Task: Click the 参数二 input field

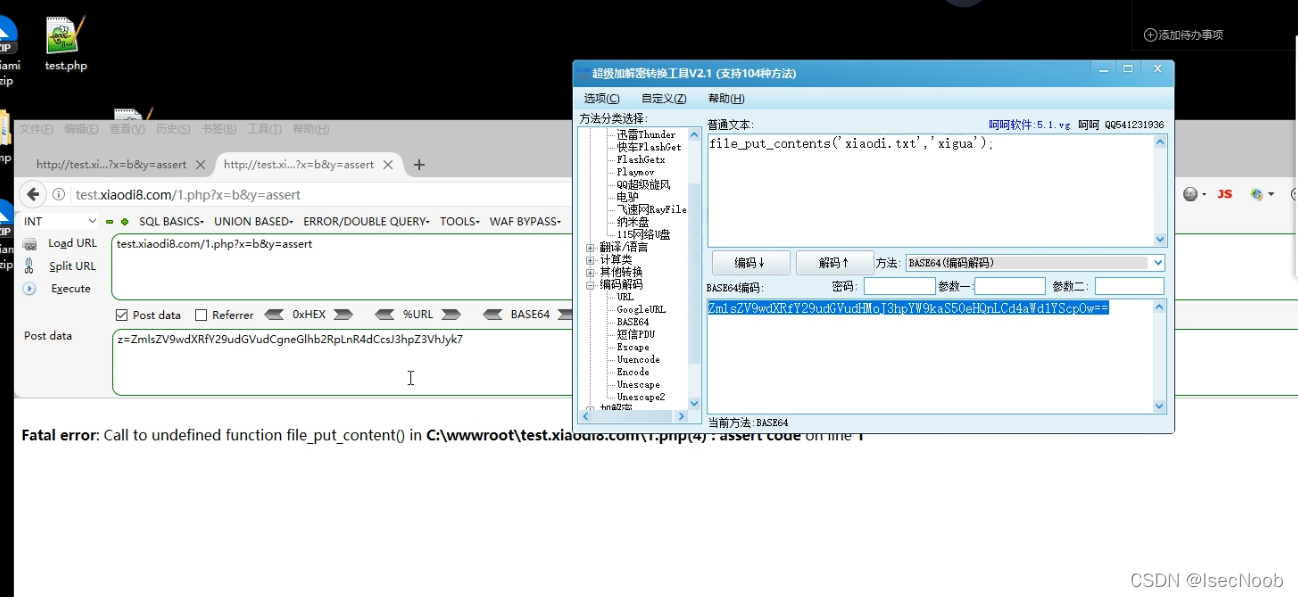Action: [x=1129, y=286]
